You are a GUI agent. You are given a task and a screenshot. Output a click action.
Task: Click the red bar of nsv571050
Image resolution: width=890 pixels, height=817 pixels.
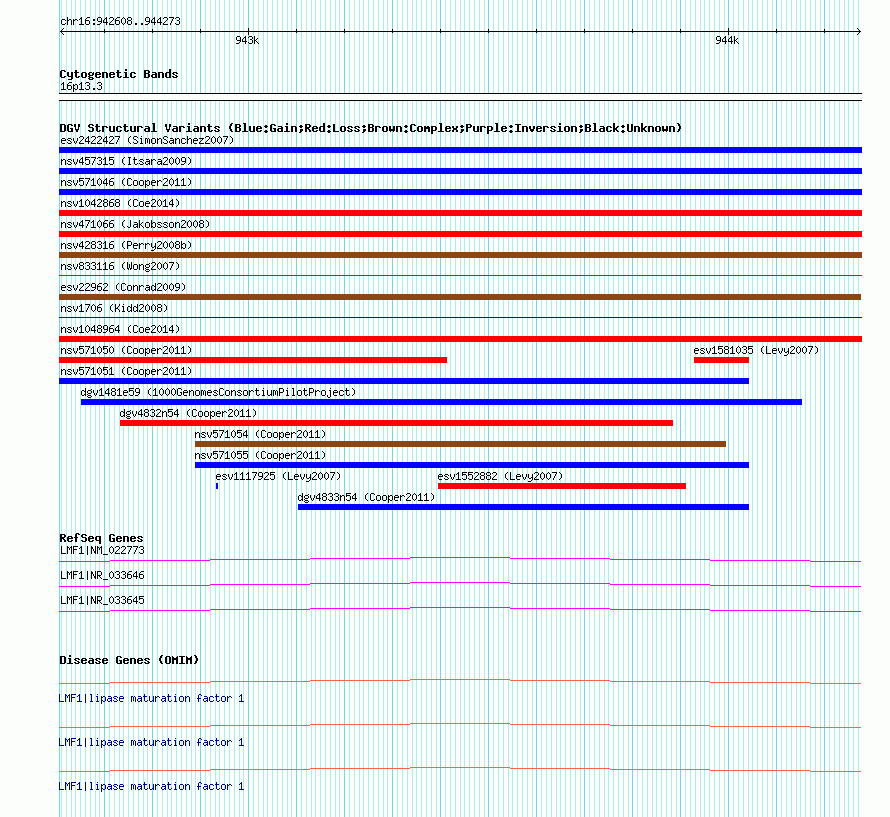253,360
